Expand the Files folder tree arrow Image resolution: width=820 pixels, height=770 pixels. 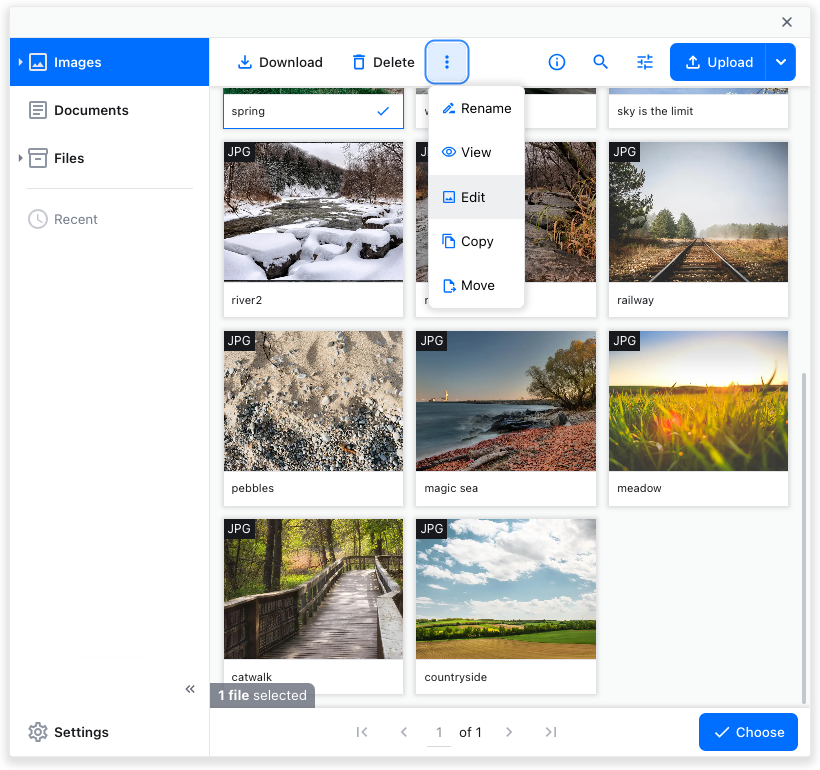point(20,158)
